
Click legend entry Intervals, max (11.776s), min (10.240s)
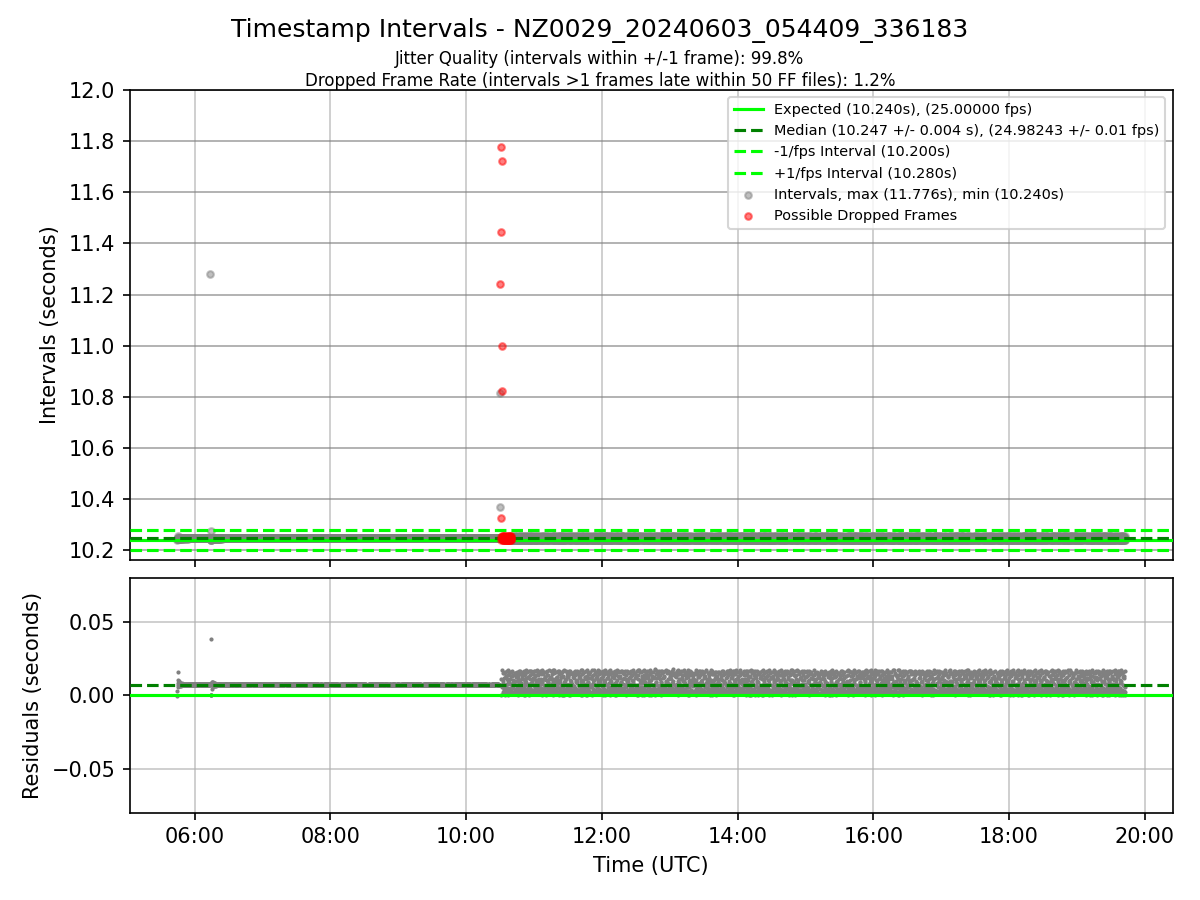[x=919, y=194]
